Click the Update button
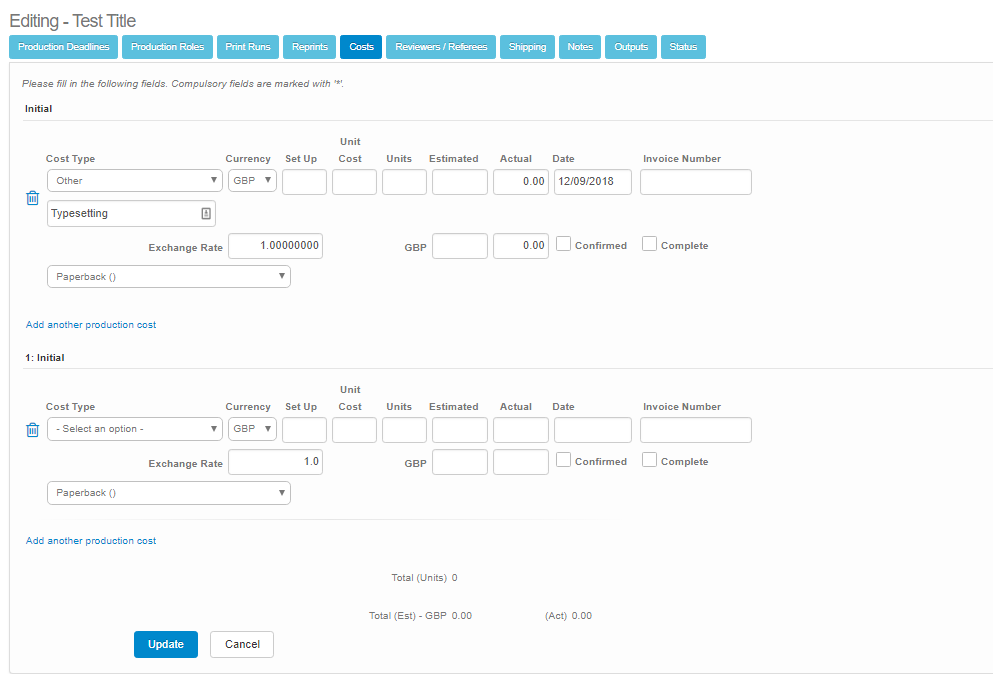Viewport: 993px width, 674px height. click(x=166, y=644)
